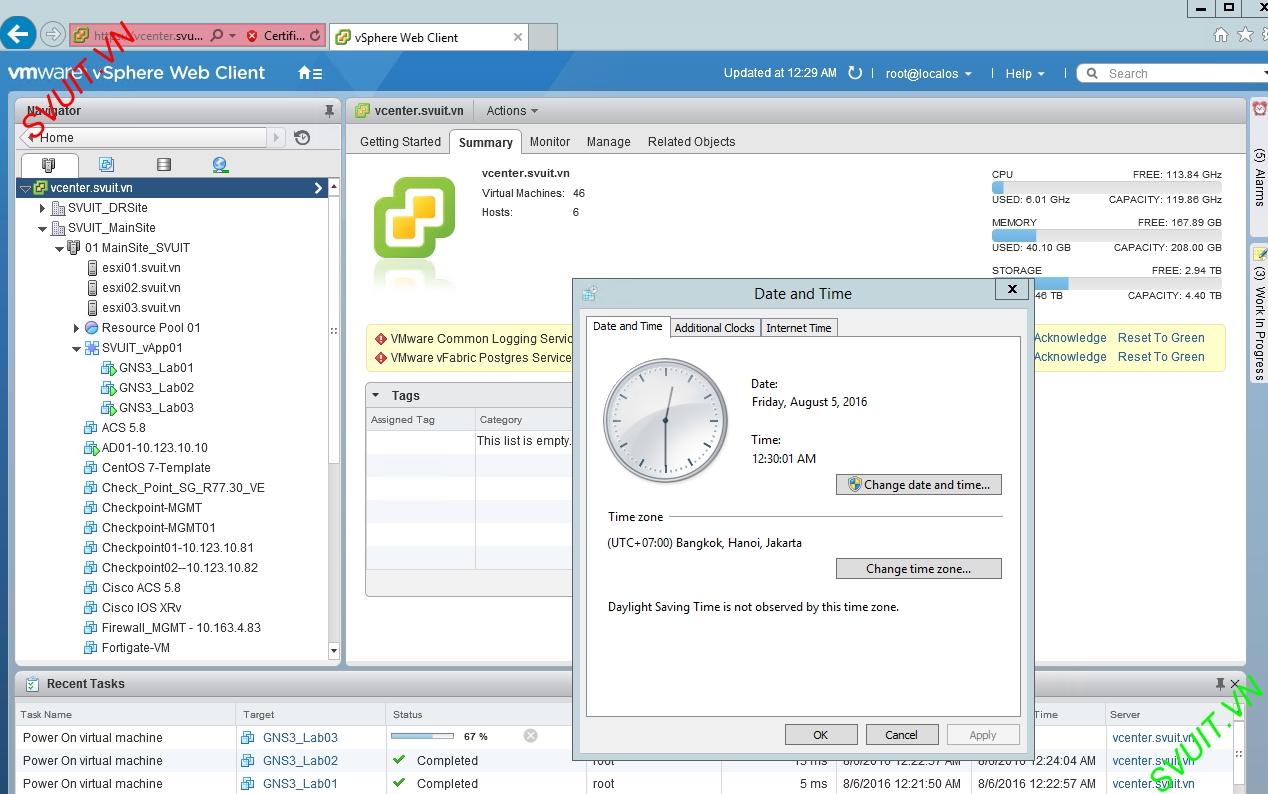Screen dimensions: 1268x794
Task: Close the vSphere Web Client browser tab
Action: tap(518, 37)
